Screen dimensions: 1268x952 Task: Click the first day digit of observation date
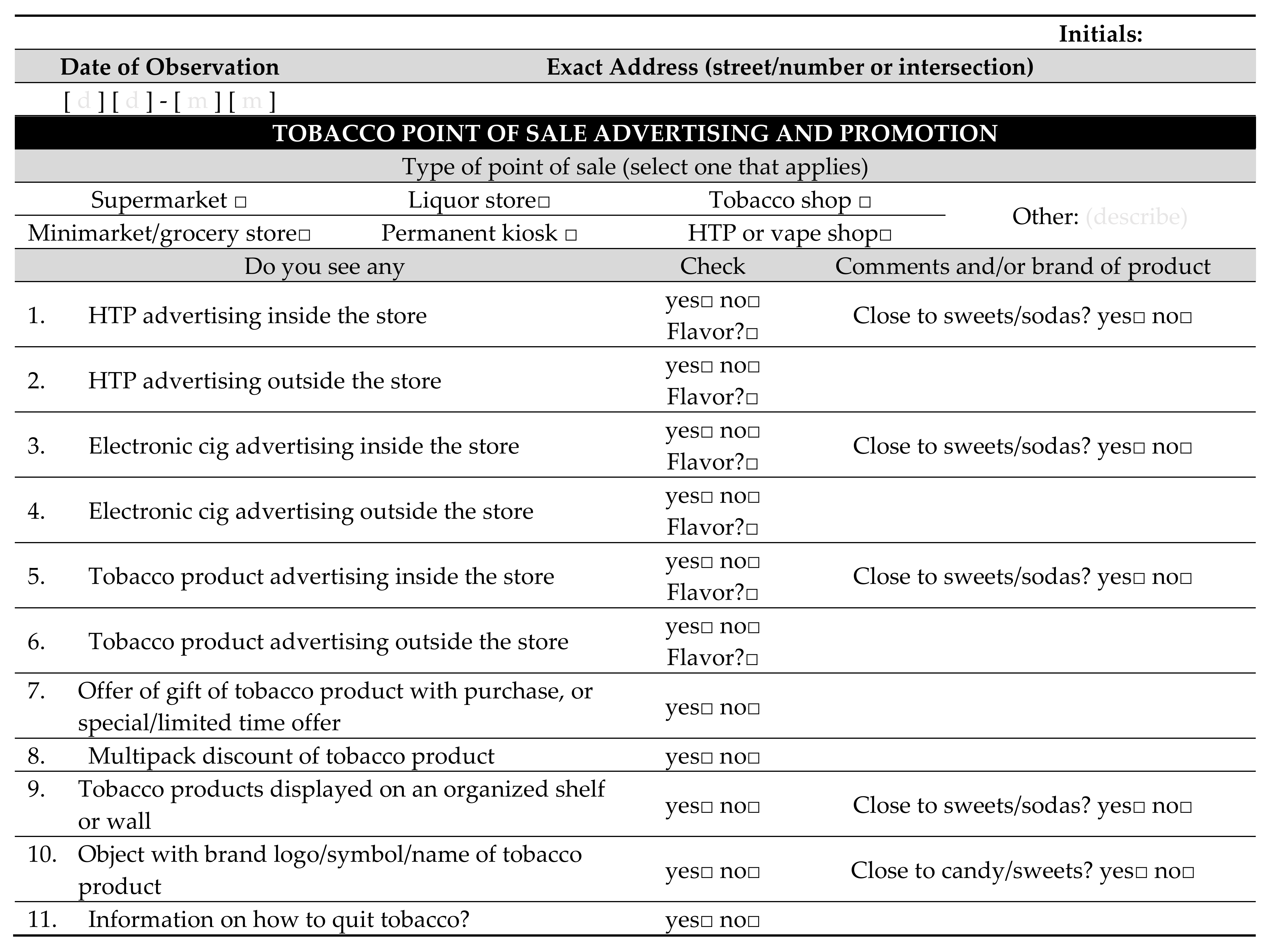(84, 102)
